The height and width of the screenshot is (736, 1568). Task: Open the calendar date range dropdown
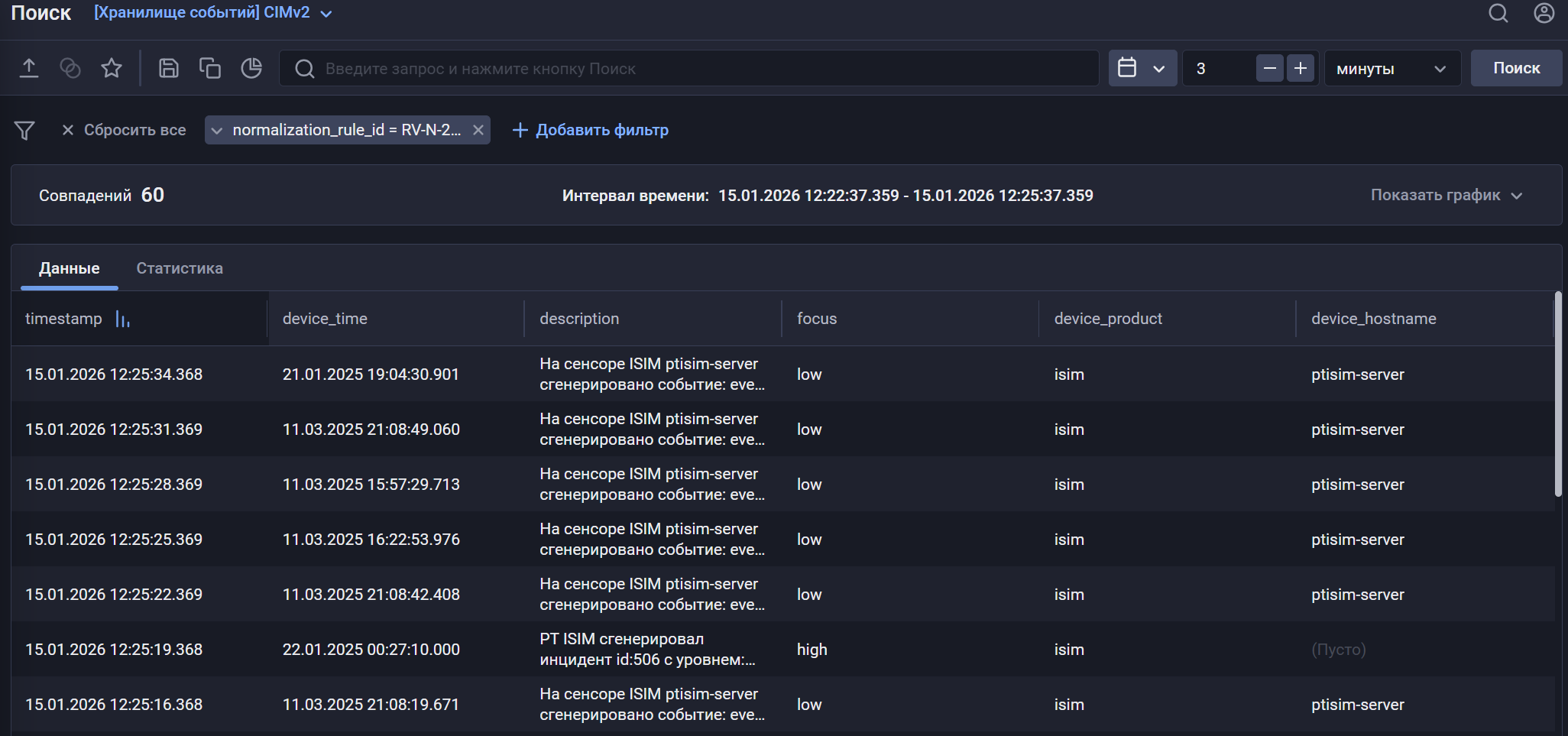[1142, 67]
